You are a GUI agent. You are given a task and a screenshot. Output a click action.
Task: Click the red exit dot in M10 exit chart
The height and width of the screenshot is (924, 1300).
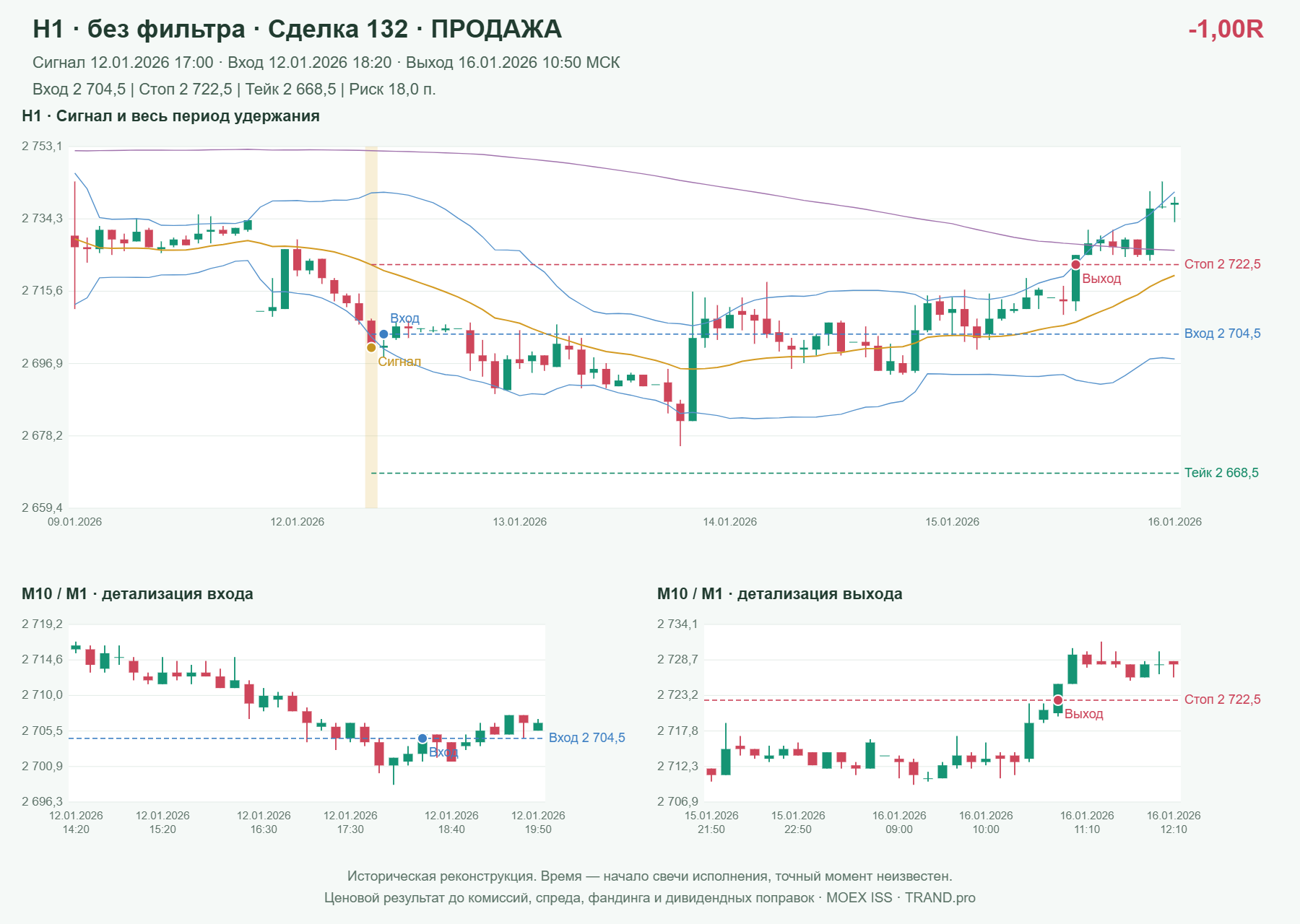[x=1058, y=700]
